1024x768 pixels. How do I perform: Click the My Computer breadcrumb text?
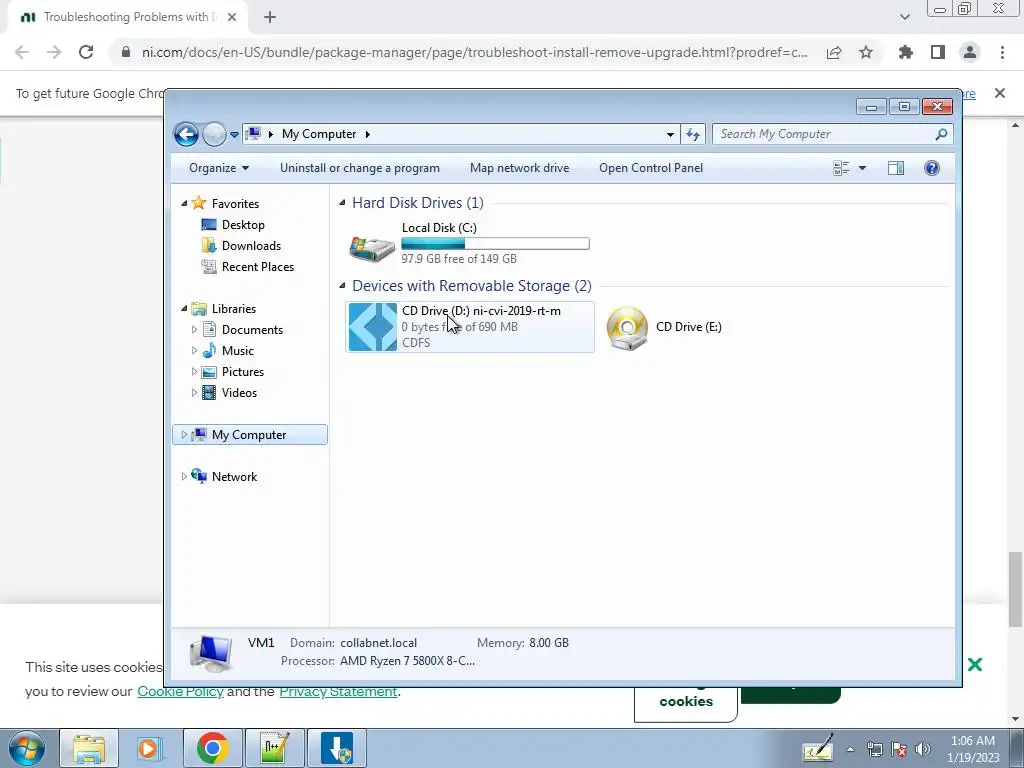319,134
